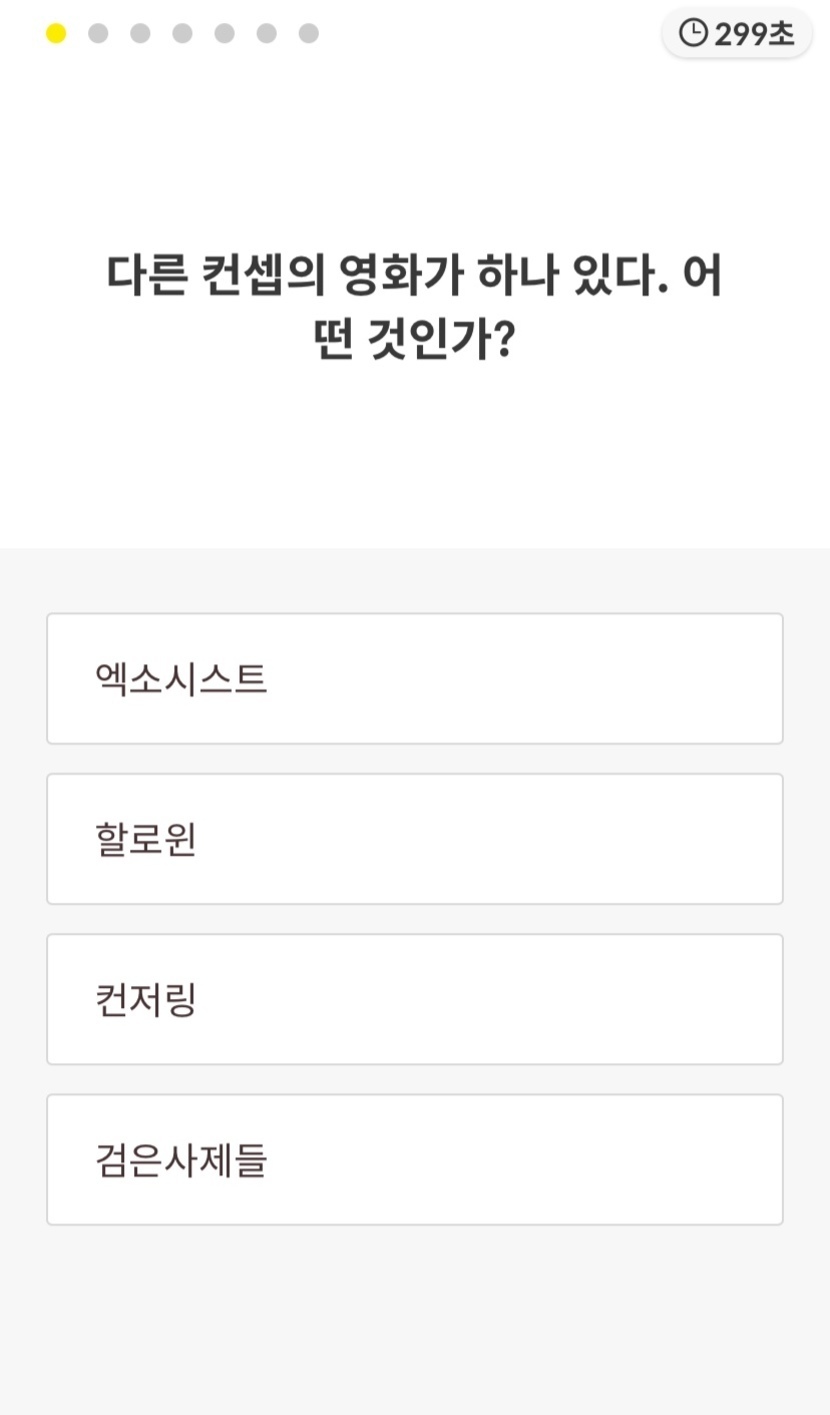Choose the 할로윈 answer option
830x1415 pixels.
(x=414, y=839)
